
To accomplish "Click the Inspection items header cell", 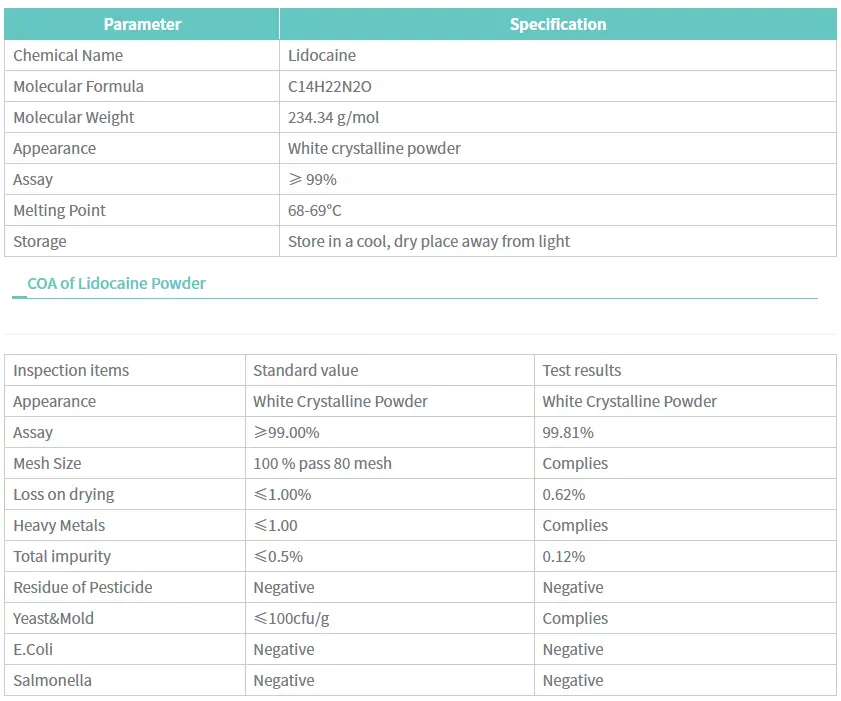I will tap(71, 370).
